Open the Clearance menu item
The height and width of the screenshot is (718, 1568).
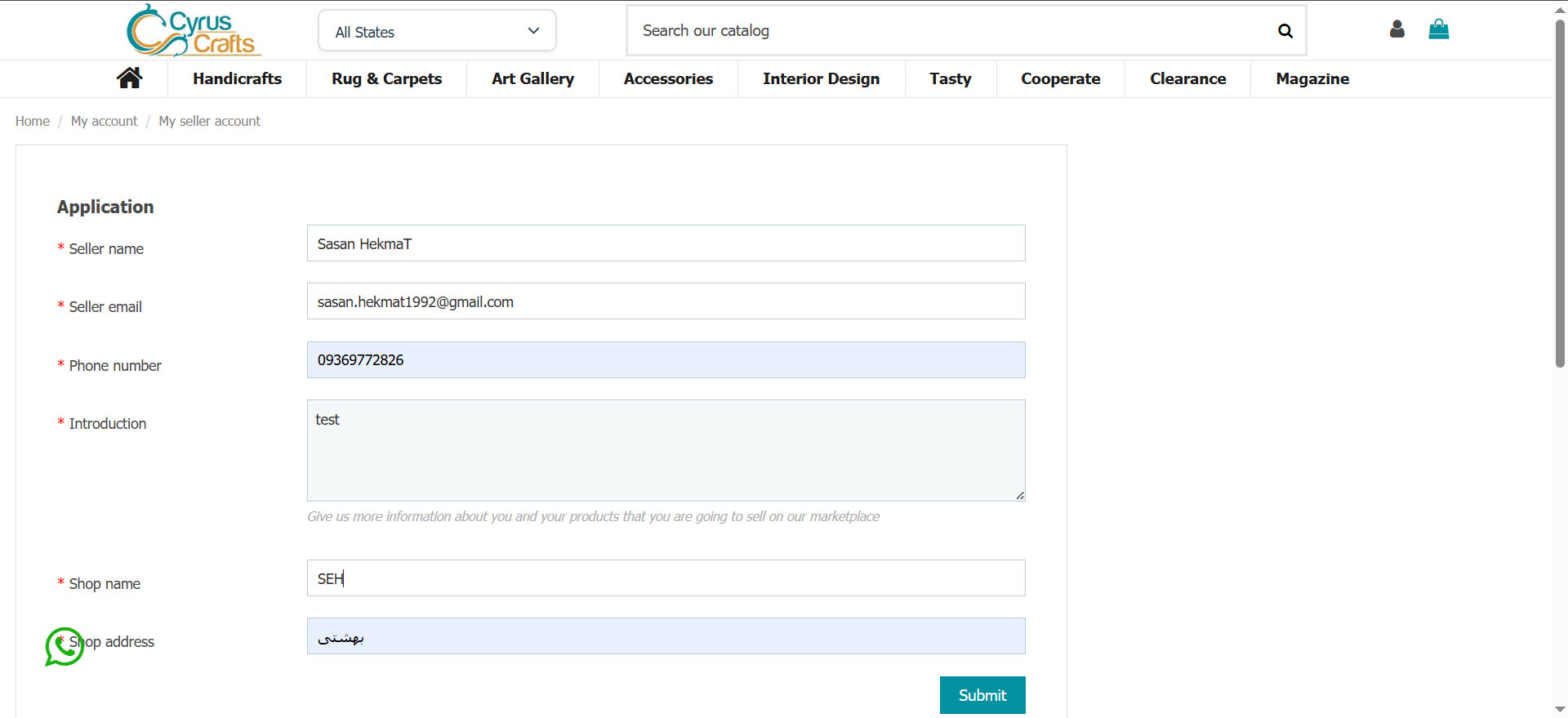[x=1187, y=78]
